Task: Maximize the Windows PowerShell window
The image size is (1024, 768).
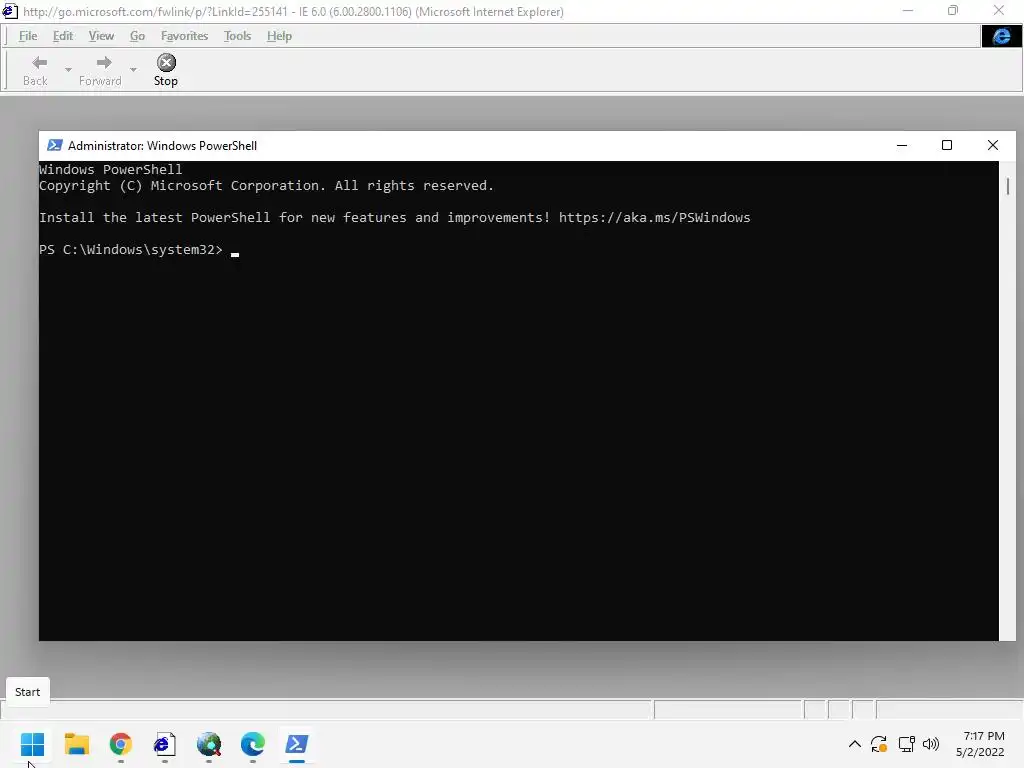Action: click(x=947, y=145)
